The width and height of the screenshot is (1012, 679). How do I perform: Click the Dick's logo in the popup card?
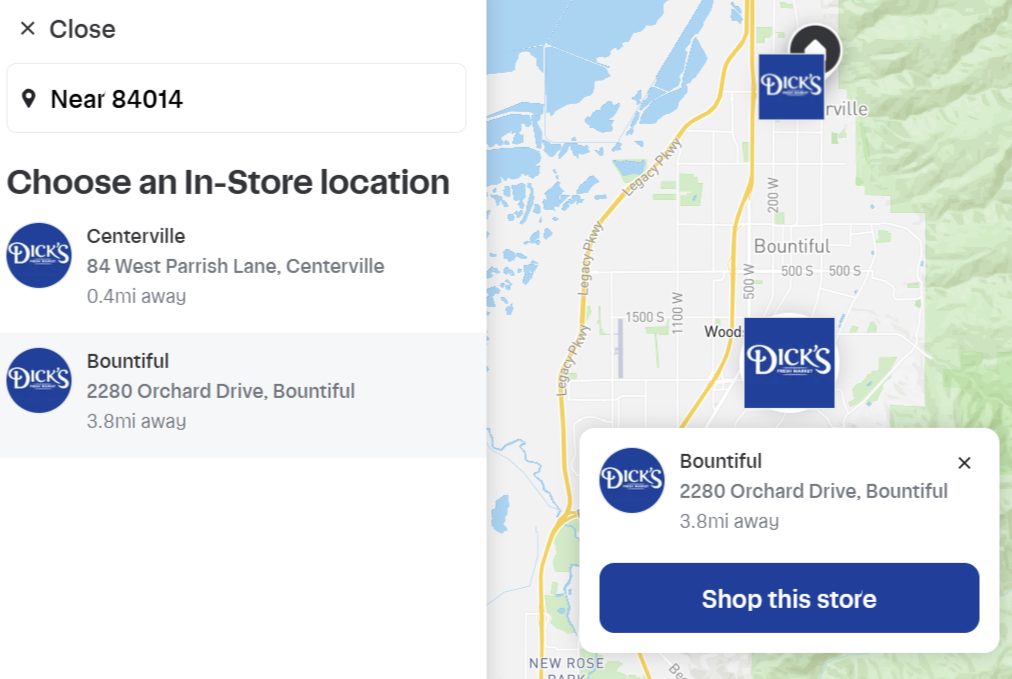[x=632, y=480]
